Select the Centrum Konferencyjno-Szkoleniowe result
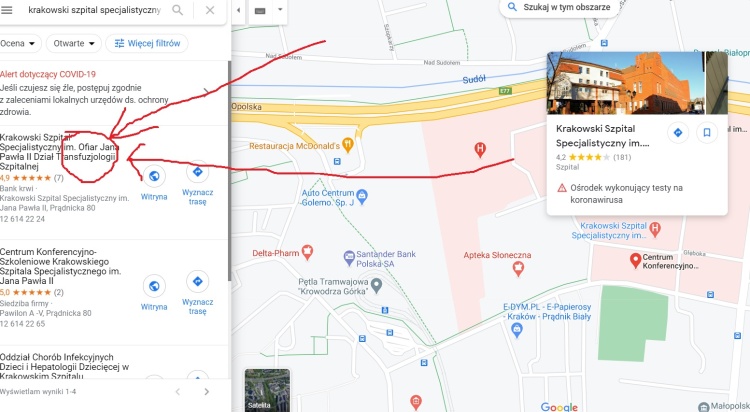 pos(61,266)
